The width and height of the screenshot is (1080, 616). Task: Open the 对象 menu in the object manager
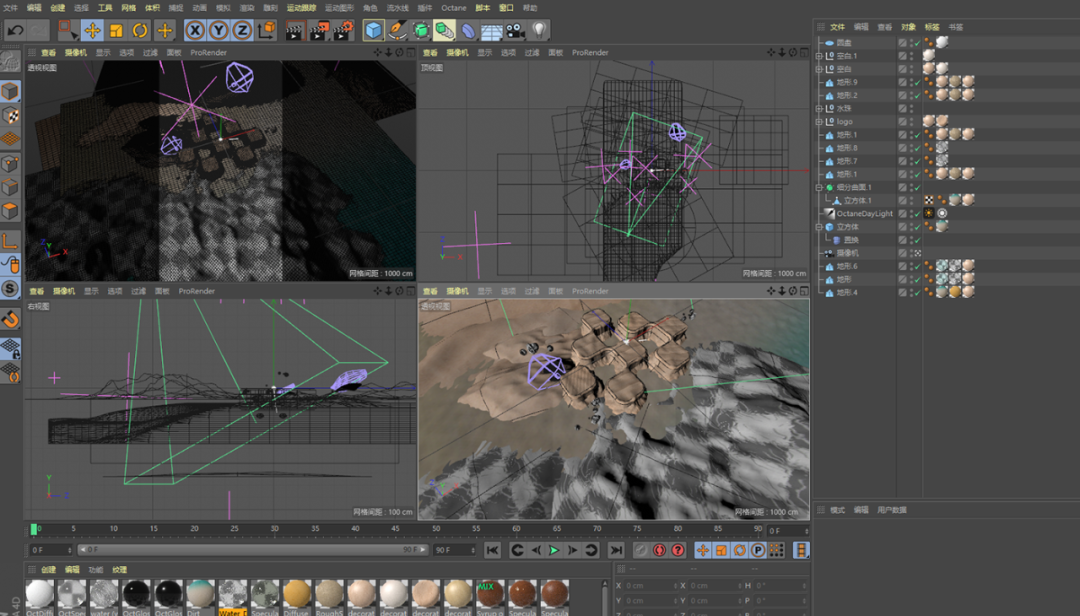click(908, 27)
